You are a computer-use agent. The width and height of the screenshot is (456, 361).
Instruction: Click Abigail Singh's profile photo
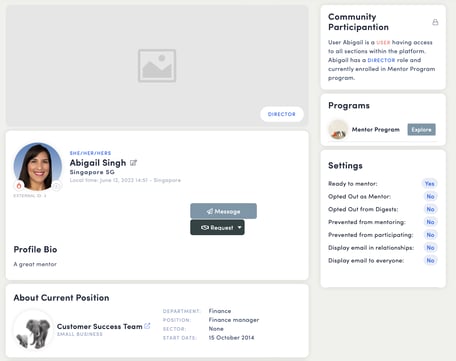tap(38, 167)
